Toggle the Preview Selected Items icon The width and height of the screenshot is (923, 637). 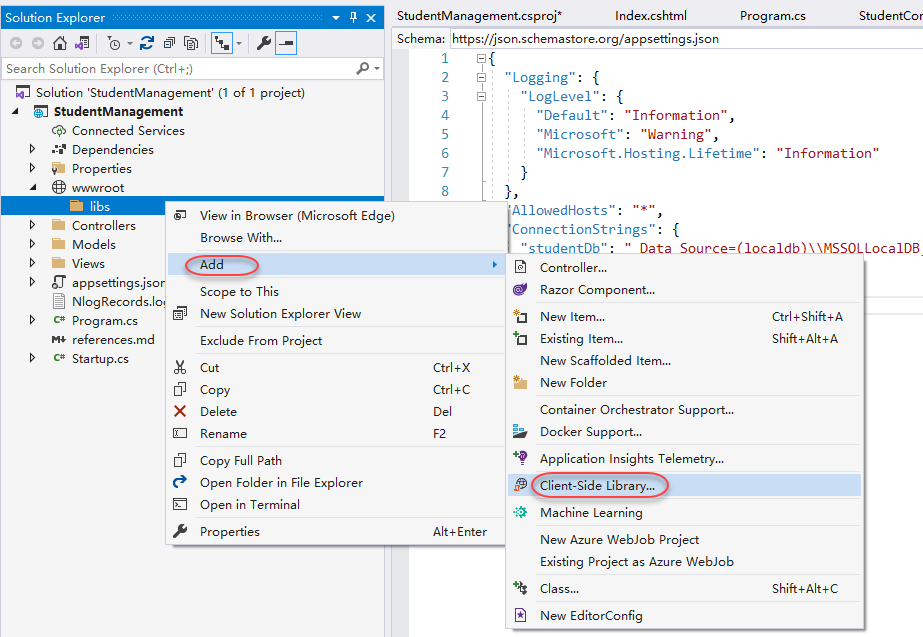(x=284, y=43)
